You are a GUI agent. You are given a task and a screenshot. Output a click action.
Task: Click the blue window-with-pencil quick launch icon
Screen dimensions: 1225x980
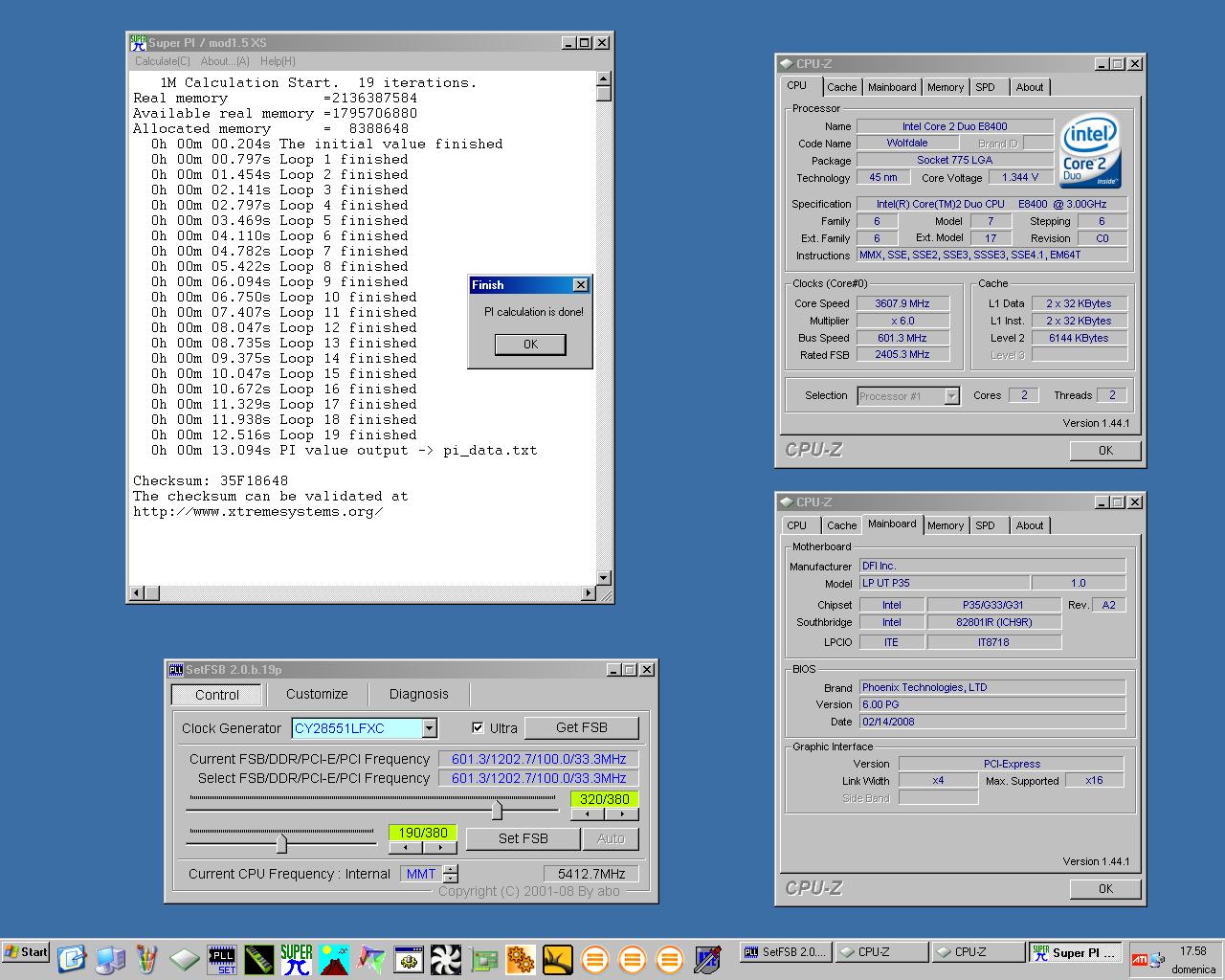point(72,959)
